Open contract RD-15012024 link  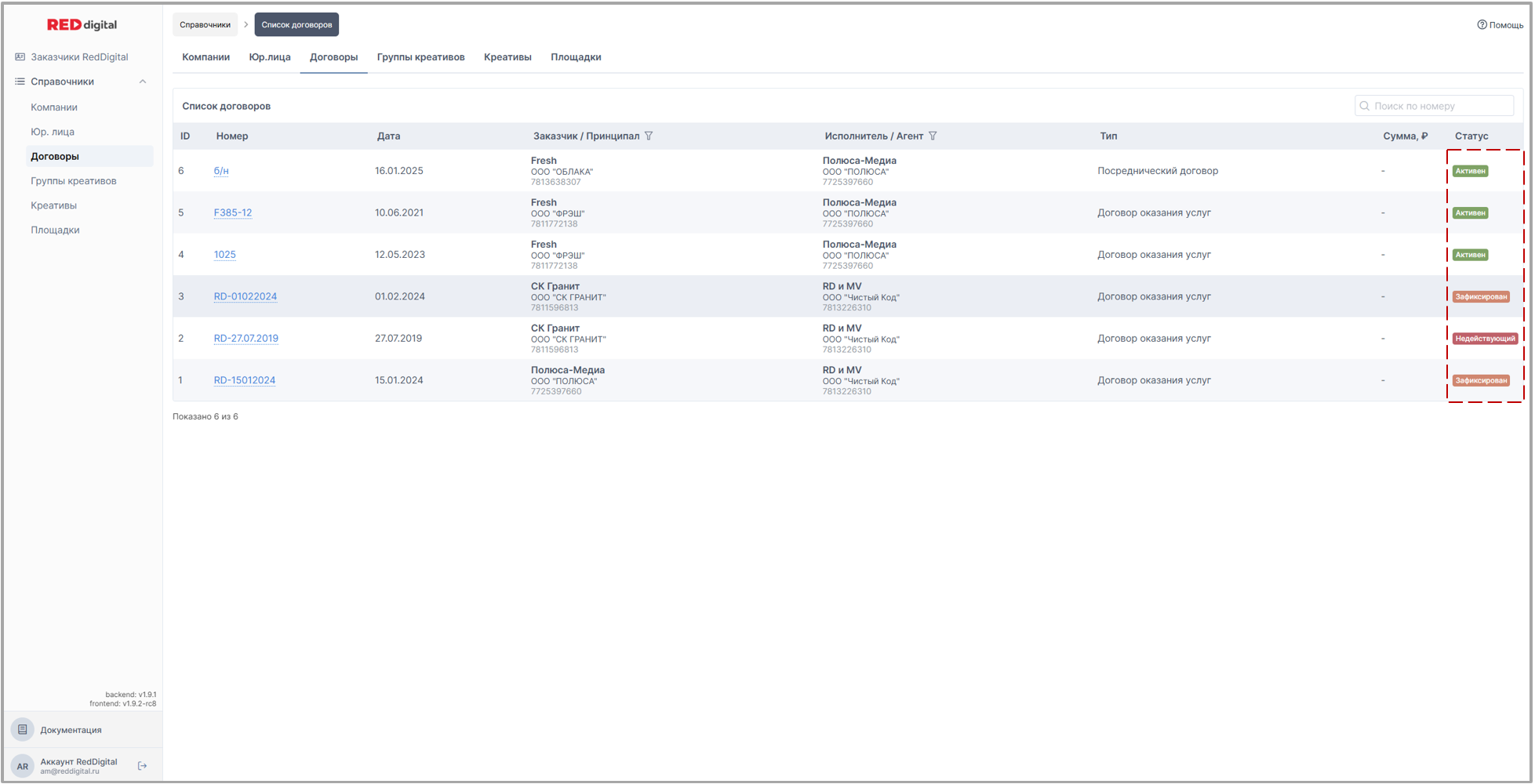point(245,380)
